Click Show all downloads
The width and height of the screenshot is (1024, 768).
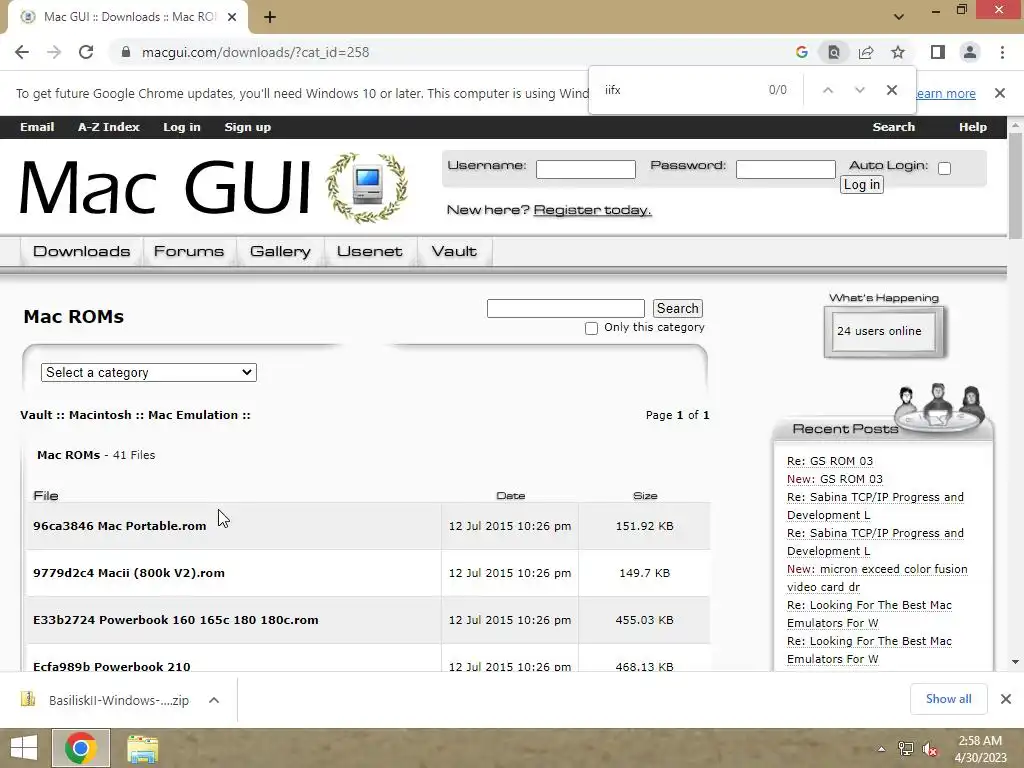948,699
